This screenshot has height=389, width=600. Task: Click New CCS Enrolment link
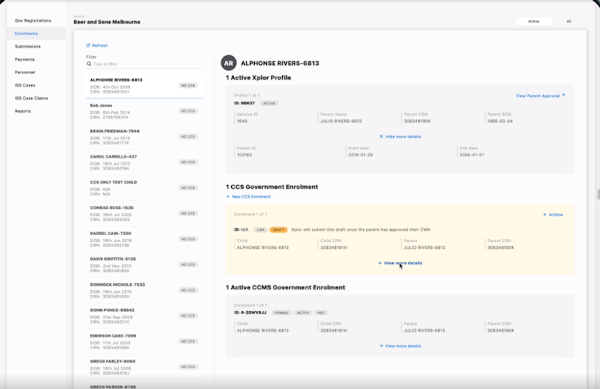point(248,197)
